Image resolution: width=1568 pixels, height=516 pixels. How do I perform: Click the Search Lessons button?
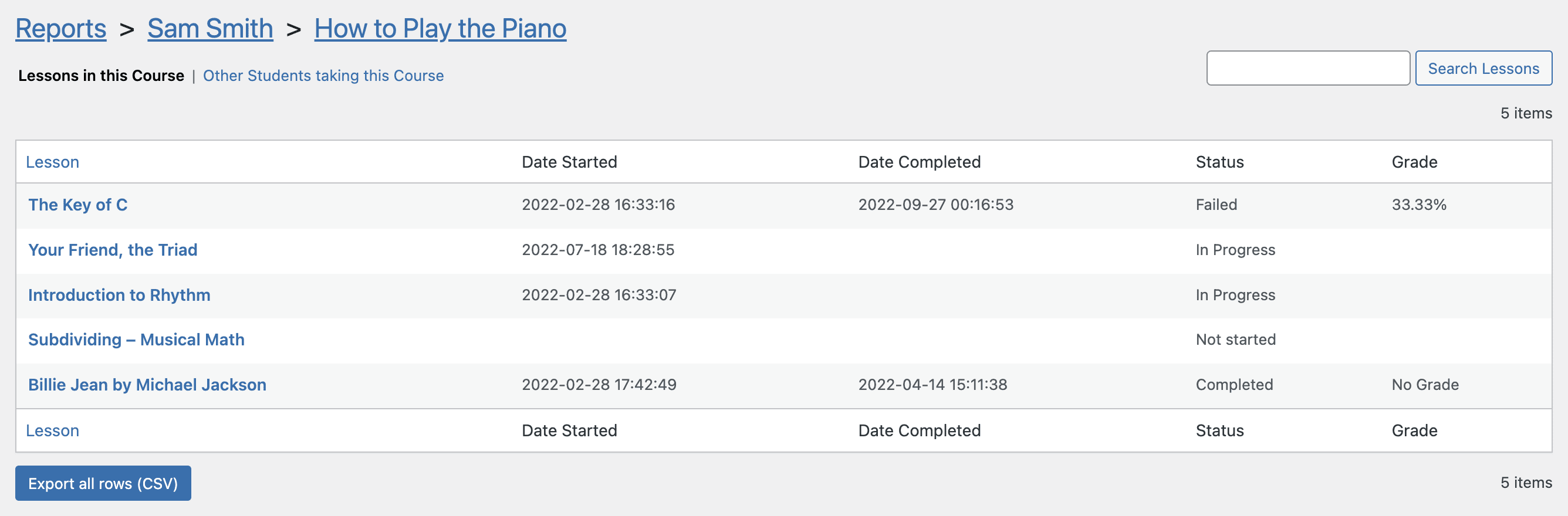(x=1483, y=68)
